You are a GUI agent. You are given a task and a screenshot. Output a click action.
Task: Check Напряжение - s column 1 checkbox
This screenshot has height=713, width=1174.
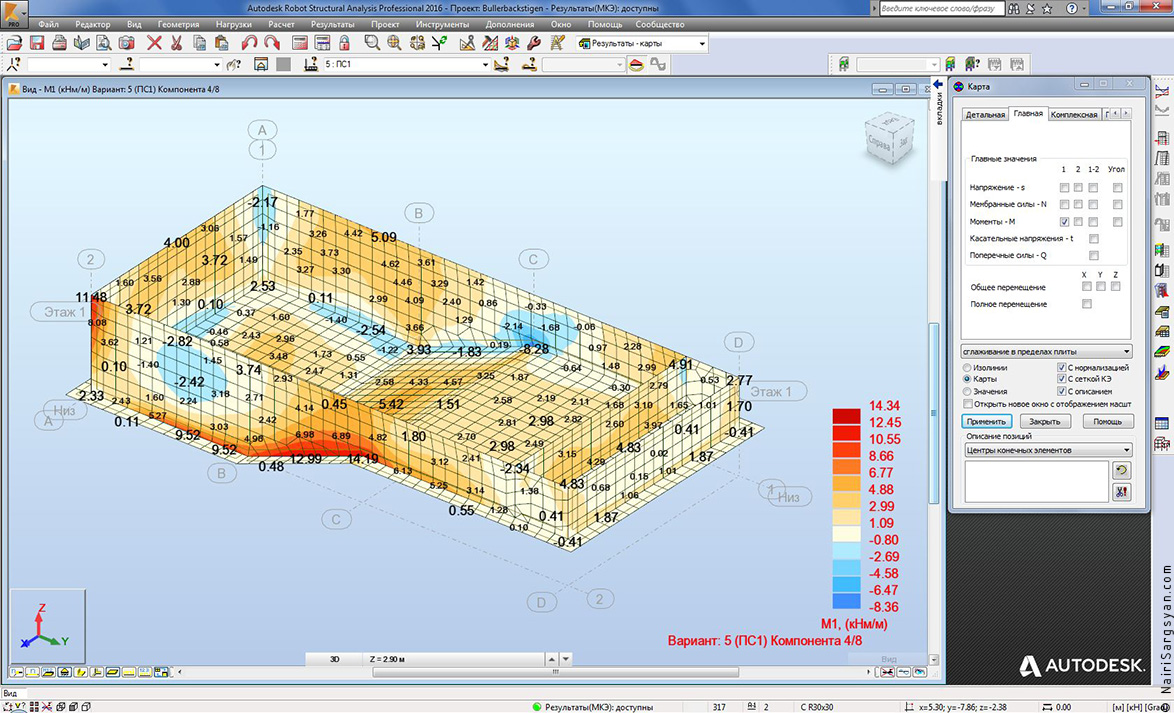pyautogui.click(x=1065, y=187)
